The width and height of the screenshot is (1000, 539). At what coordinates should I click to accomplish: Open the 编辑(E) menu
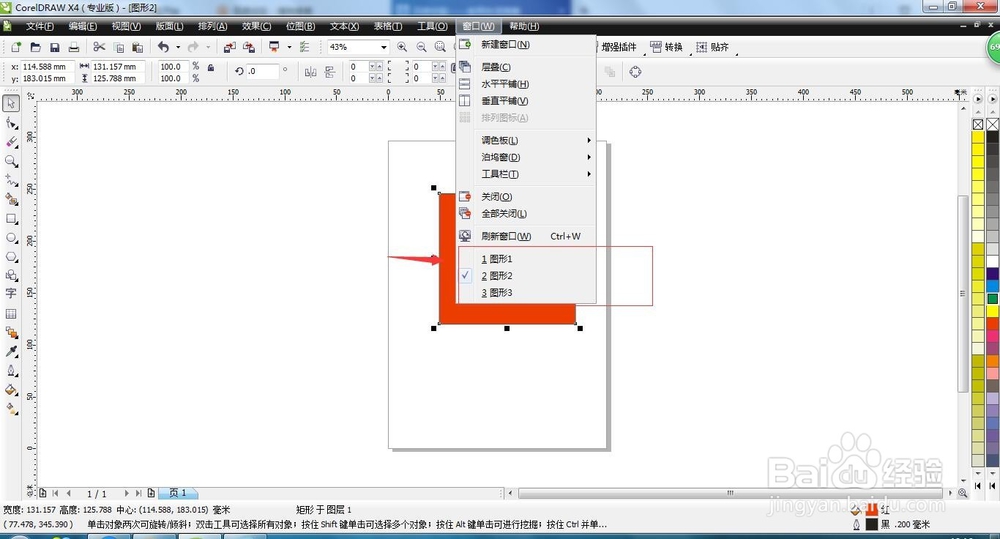pyautogui.click(x=83, y=26)
